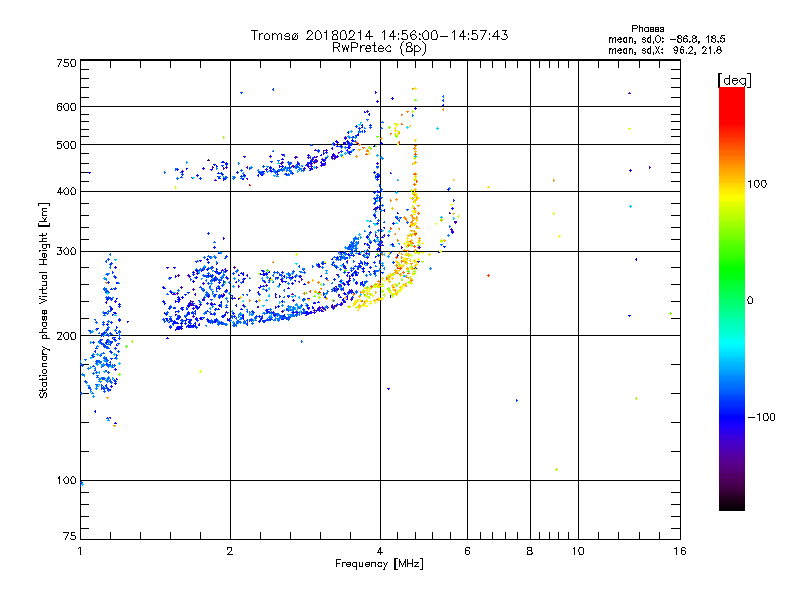This screenshot has width=800, height=600.
Task: Click the x-axis tick label '2'
Action: pyautogui.click(x=230, y=551)
